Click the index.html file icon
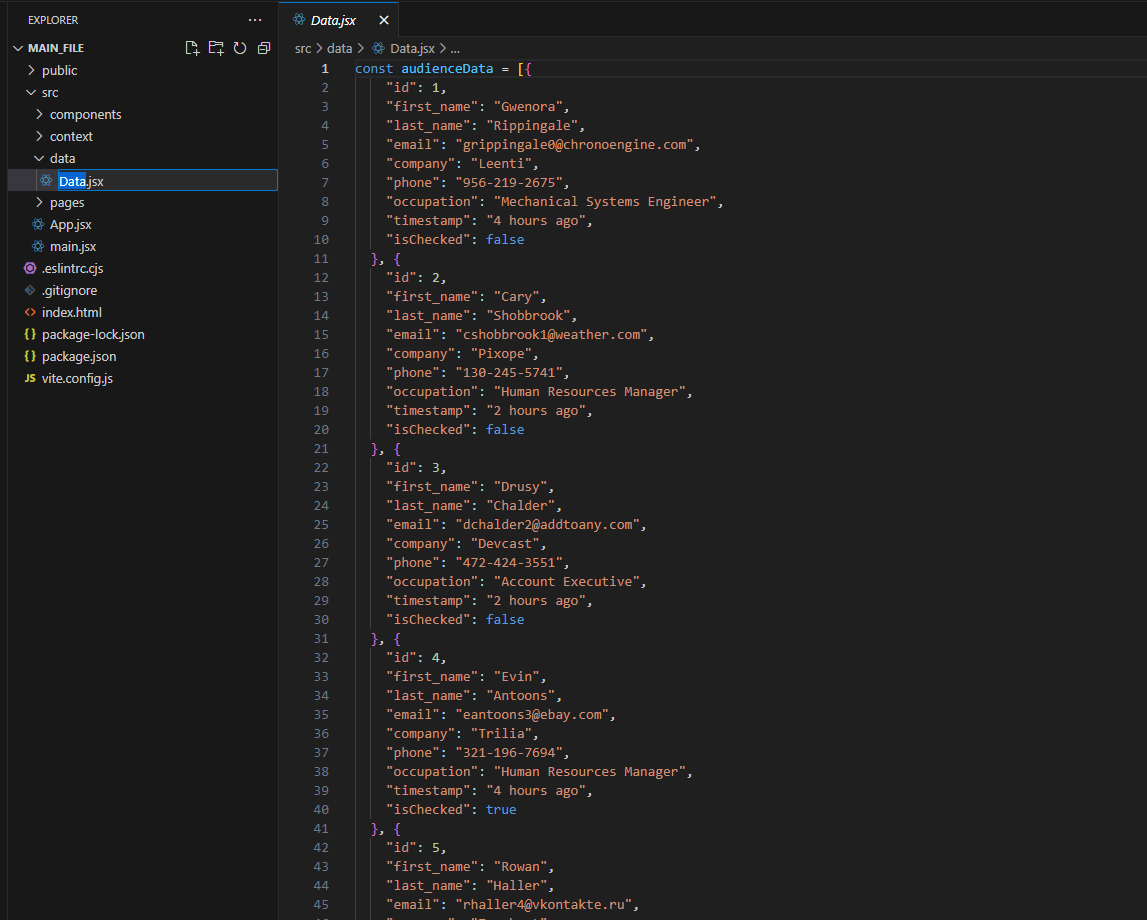This screenshot has height=920, width=1147. click(x=30, y=312)
